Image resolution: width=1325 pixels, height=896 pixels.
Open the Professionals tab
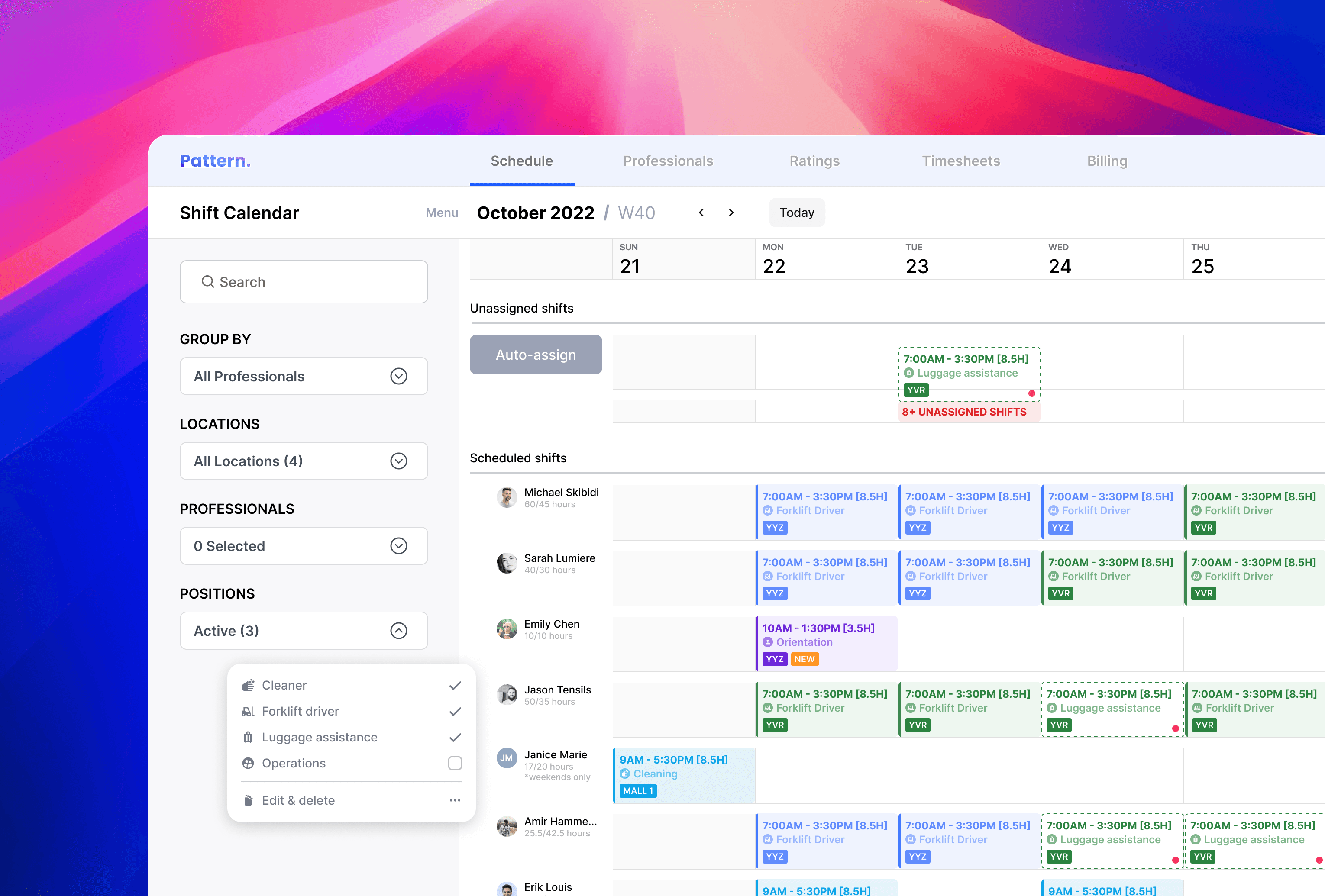click(668, 161)
